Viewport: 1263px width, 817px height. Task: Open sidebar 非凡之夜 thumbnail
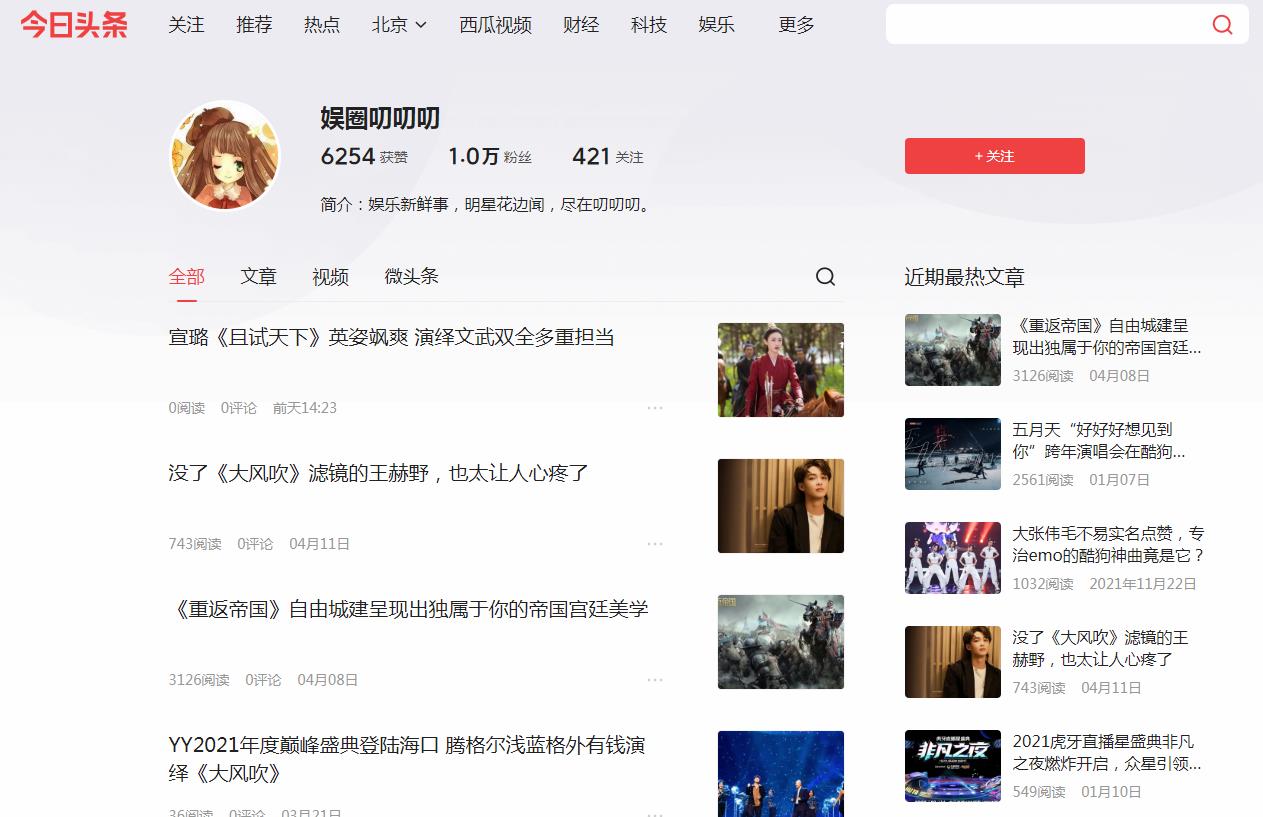click(x=953, y=766)
